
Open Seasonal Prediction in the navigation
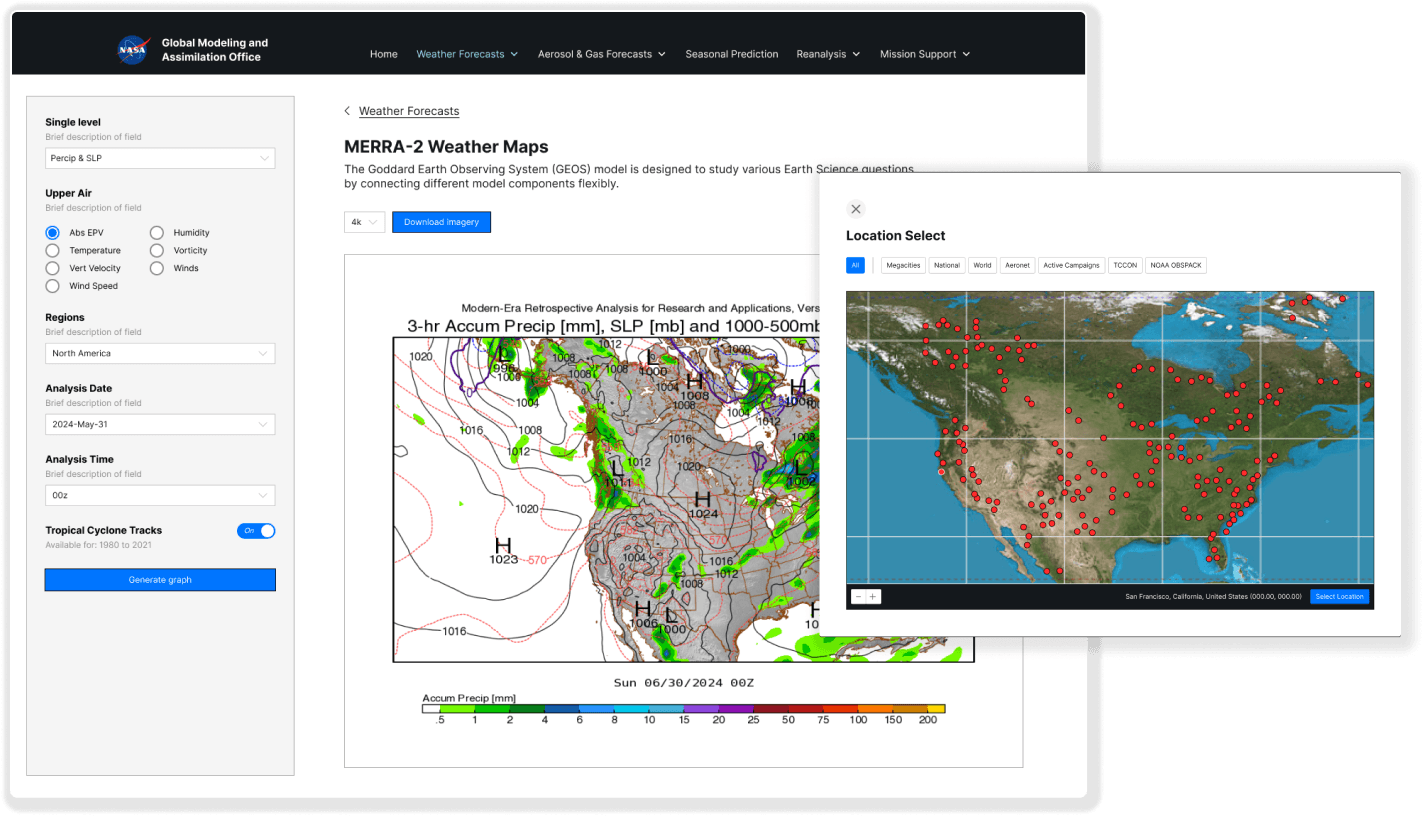click(x=732, y=54)
